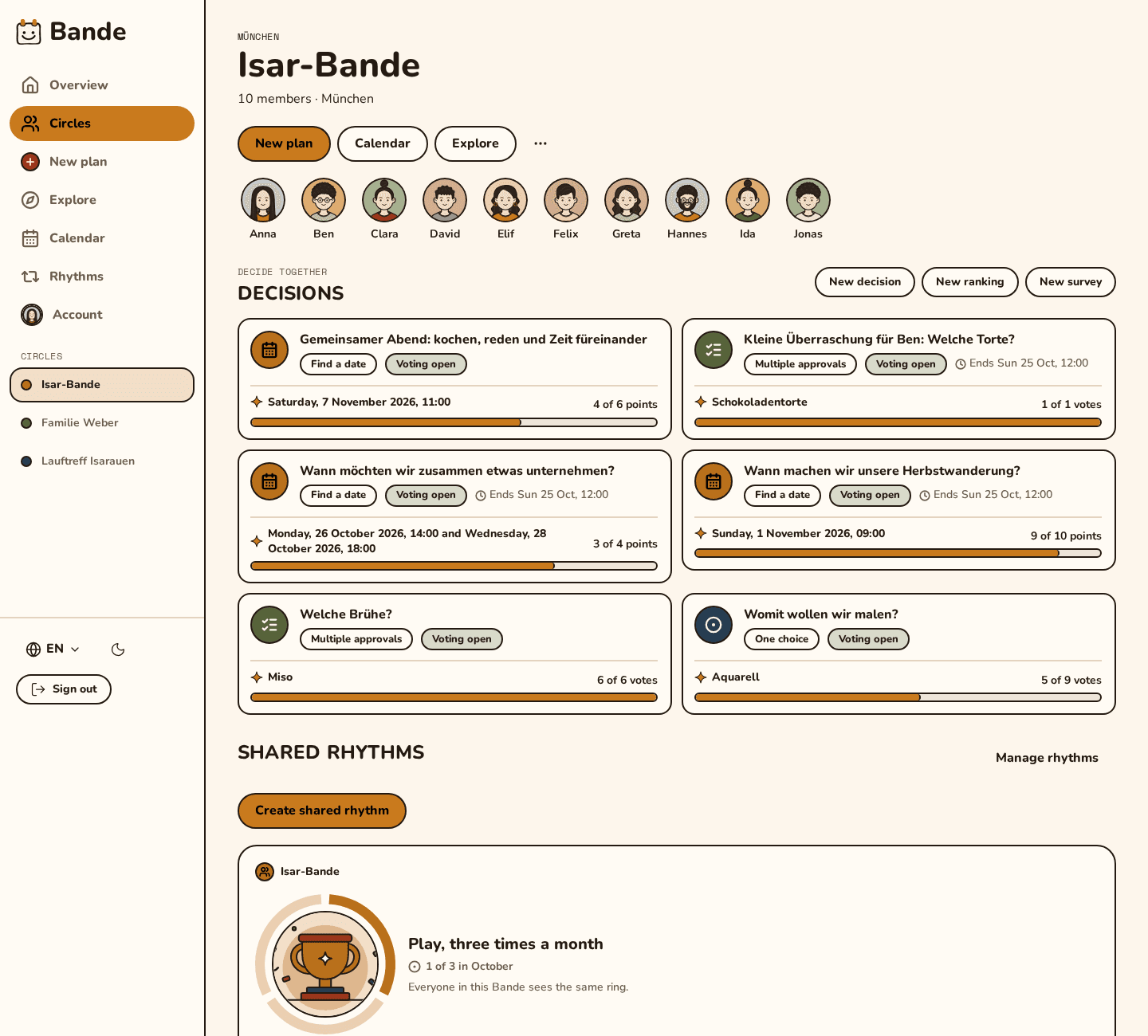Click the Aquarell votes progress bar
1148x1036 pixels.
click(x=898, y=697)
